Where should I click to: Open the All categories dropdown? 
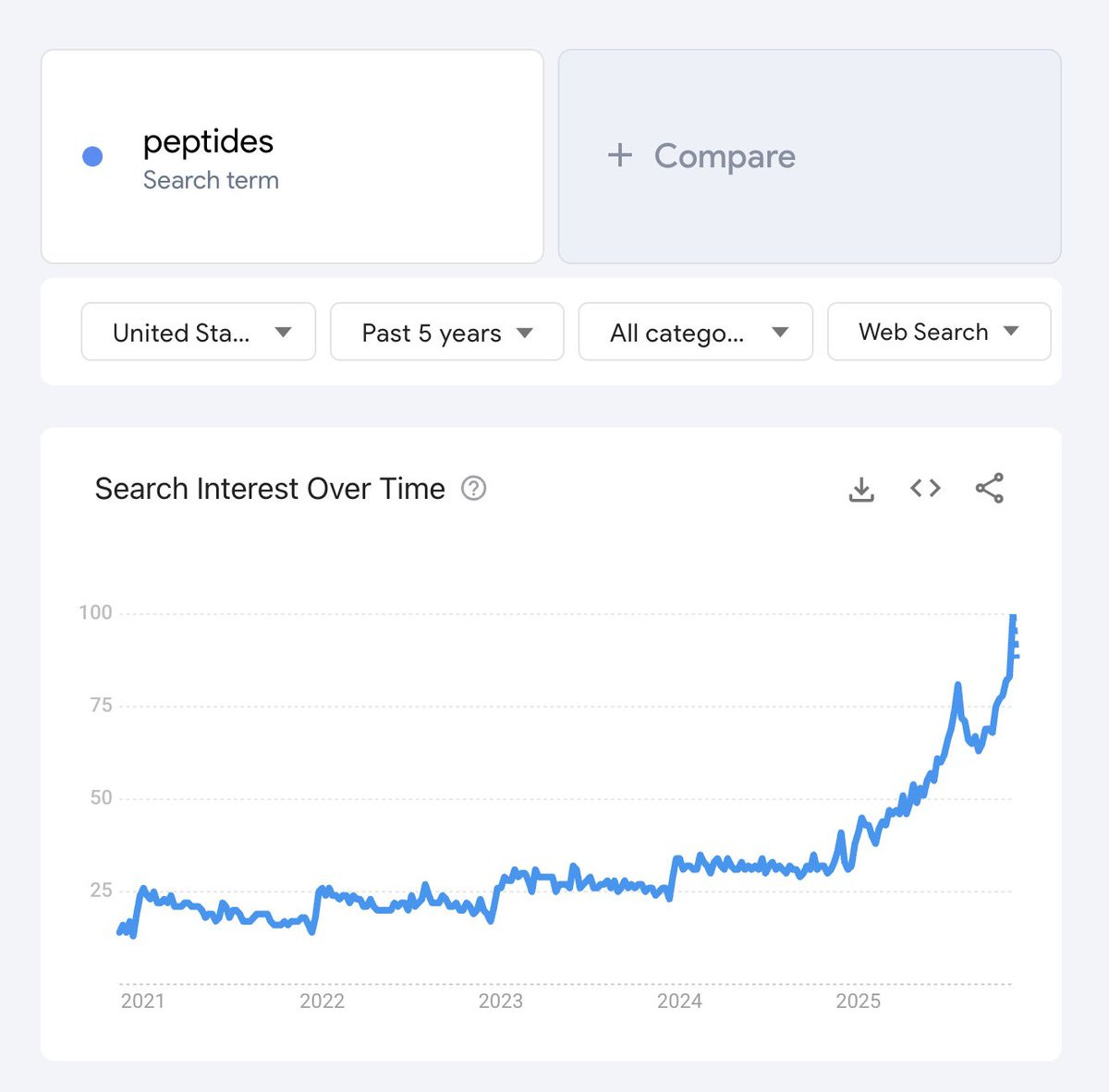pos(695,332)
